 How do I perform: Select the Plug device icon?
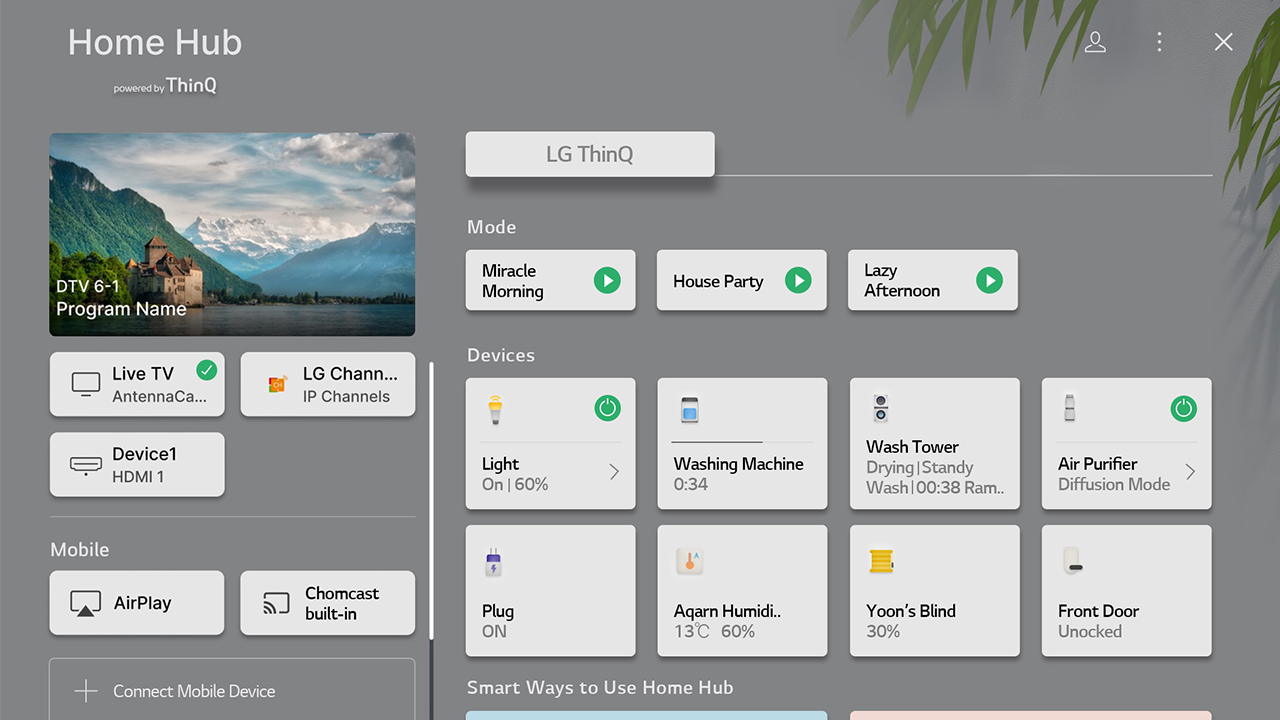[494, 564]
